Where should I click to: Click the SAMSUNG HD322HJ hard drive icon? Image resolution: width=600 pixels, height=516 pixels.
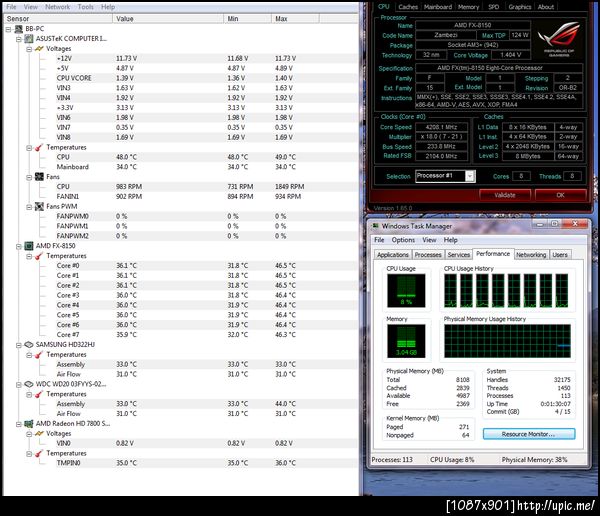pyautogui.click(x=29, y=345)
